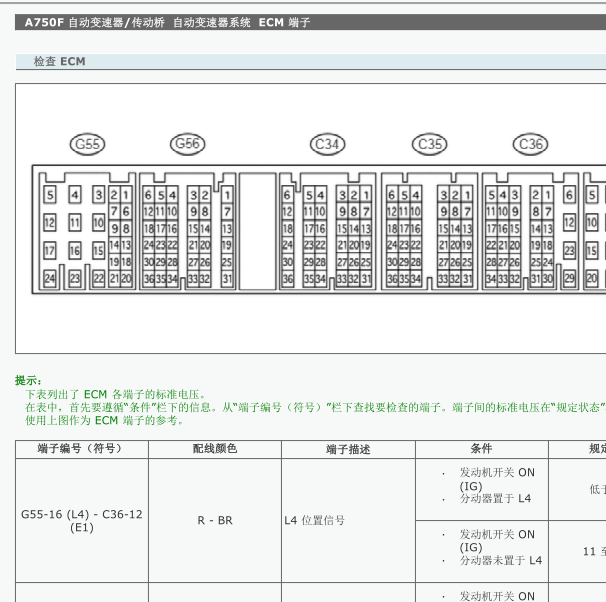Click the blank block between G56 and C34
The width and height of the screenshot is (606, 602).
pyautogui.click(x=257, y=231)
